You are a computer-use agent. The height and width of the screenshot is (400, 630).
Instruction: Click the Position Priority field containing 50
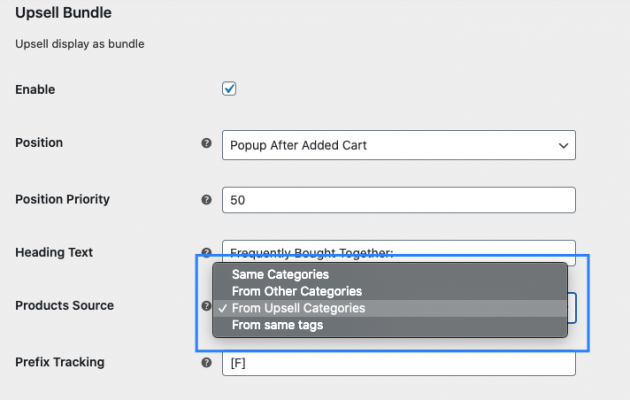pos(398,200)
